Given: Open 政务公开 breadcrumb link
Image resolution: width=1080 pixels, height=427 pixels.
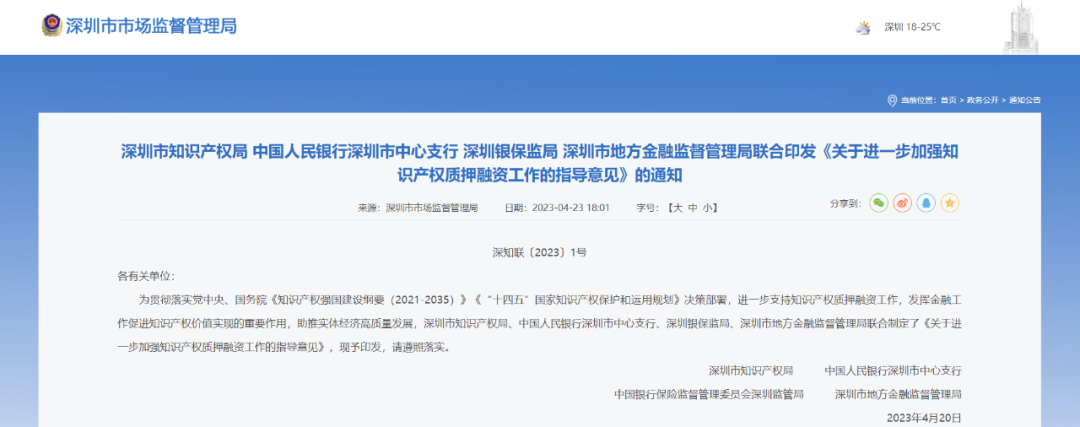Looking at the screenshot, I should [982, 101].
